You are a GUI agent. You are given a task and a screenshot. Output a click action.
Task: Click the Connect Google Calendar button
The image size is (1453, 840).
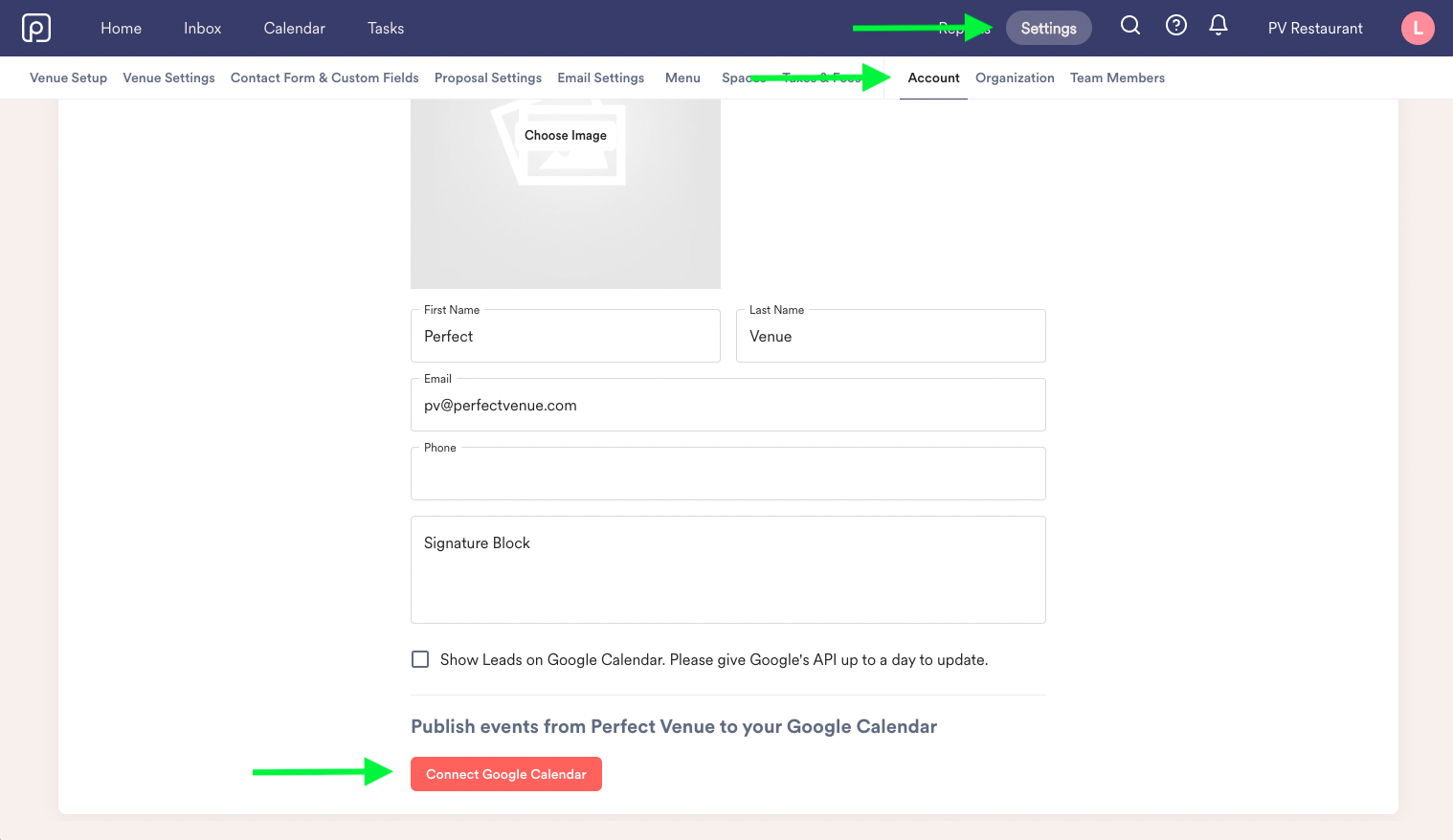(x=505, y=774)
